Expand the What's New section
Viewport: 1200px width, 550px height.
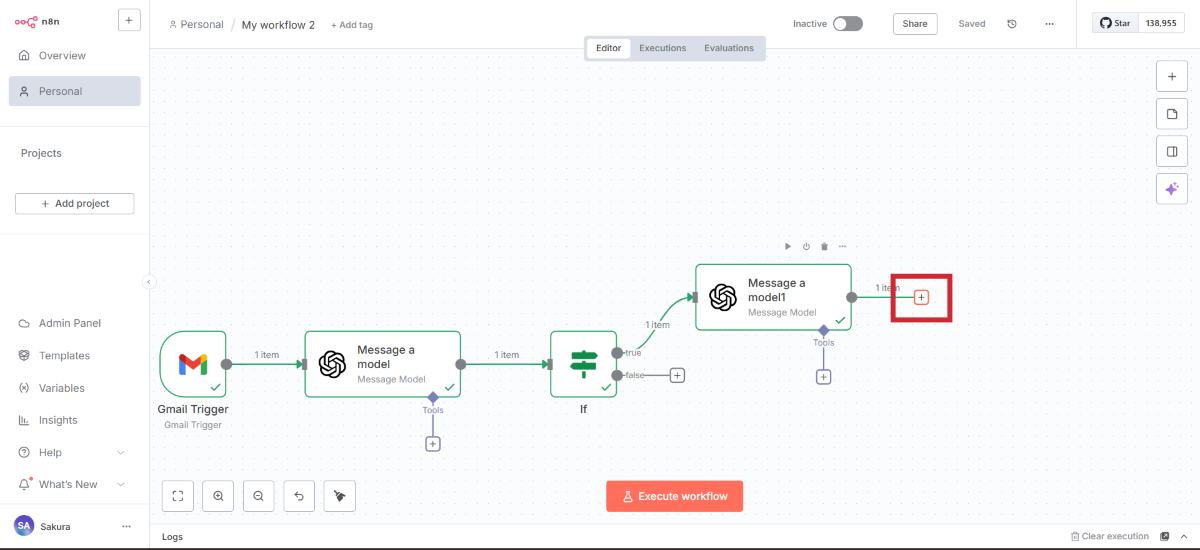click(x=121, y=484)
